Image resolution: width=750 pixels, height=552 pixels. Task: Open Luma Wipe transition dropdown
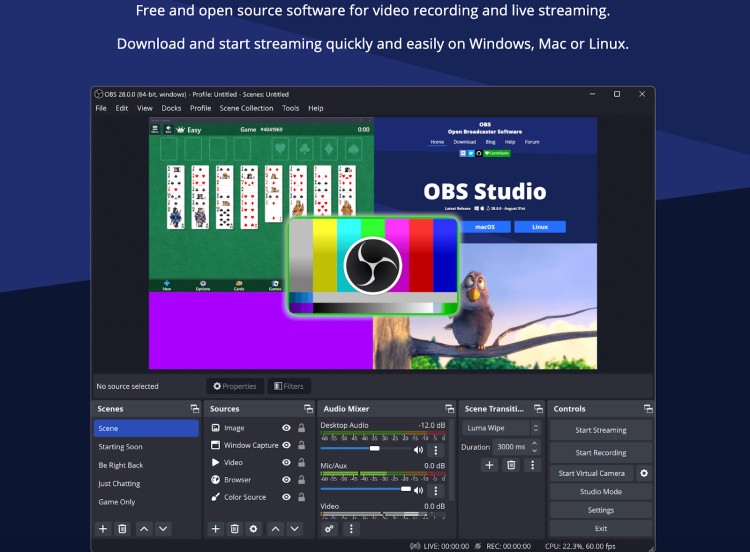[501, 428]
